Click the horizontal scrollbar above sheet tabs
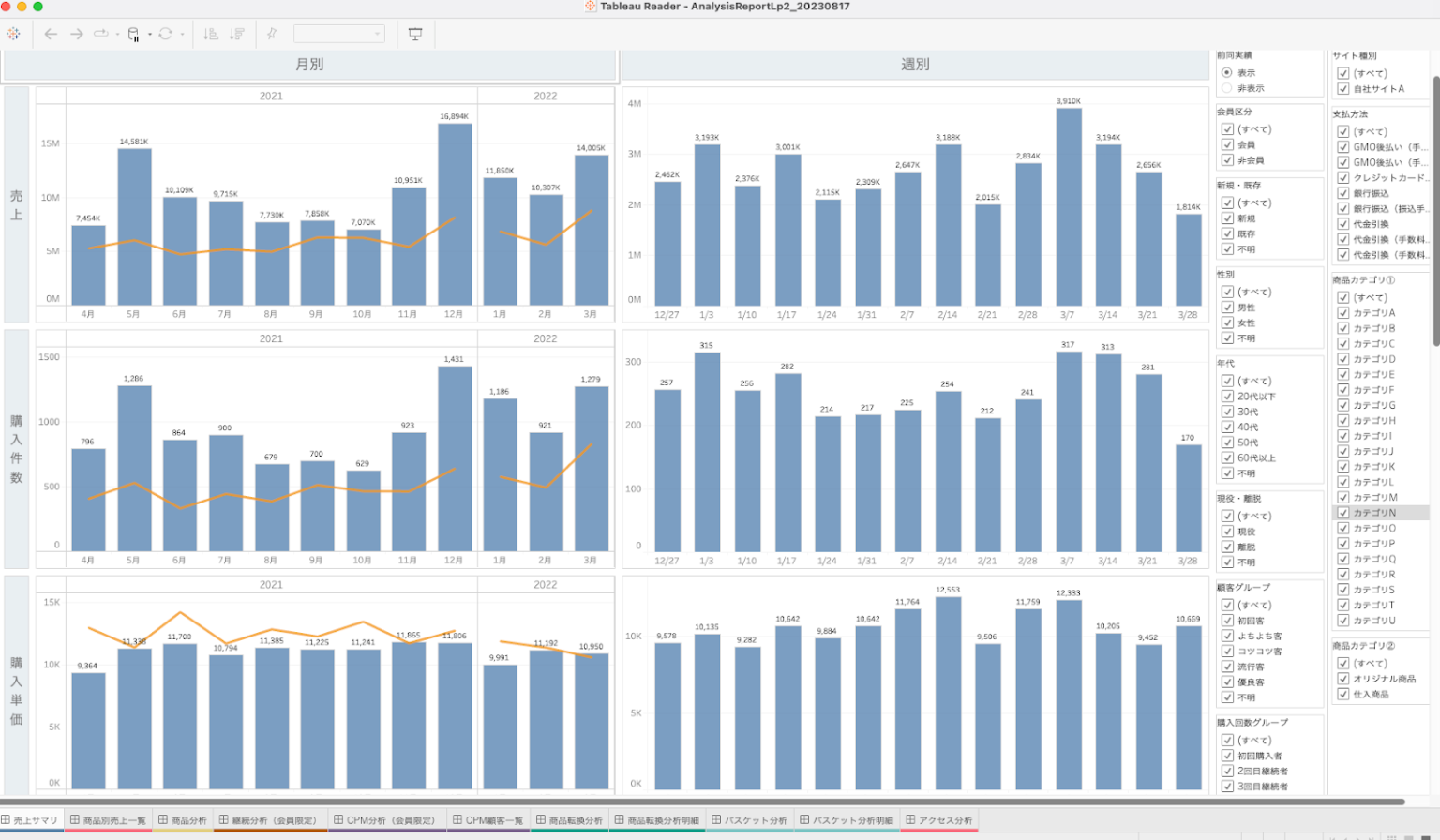Viewport: 1440px width, 840px height. [703, 802]
